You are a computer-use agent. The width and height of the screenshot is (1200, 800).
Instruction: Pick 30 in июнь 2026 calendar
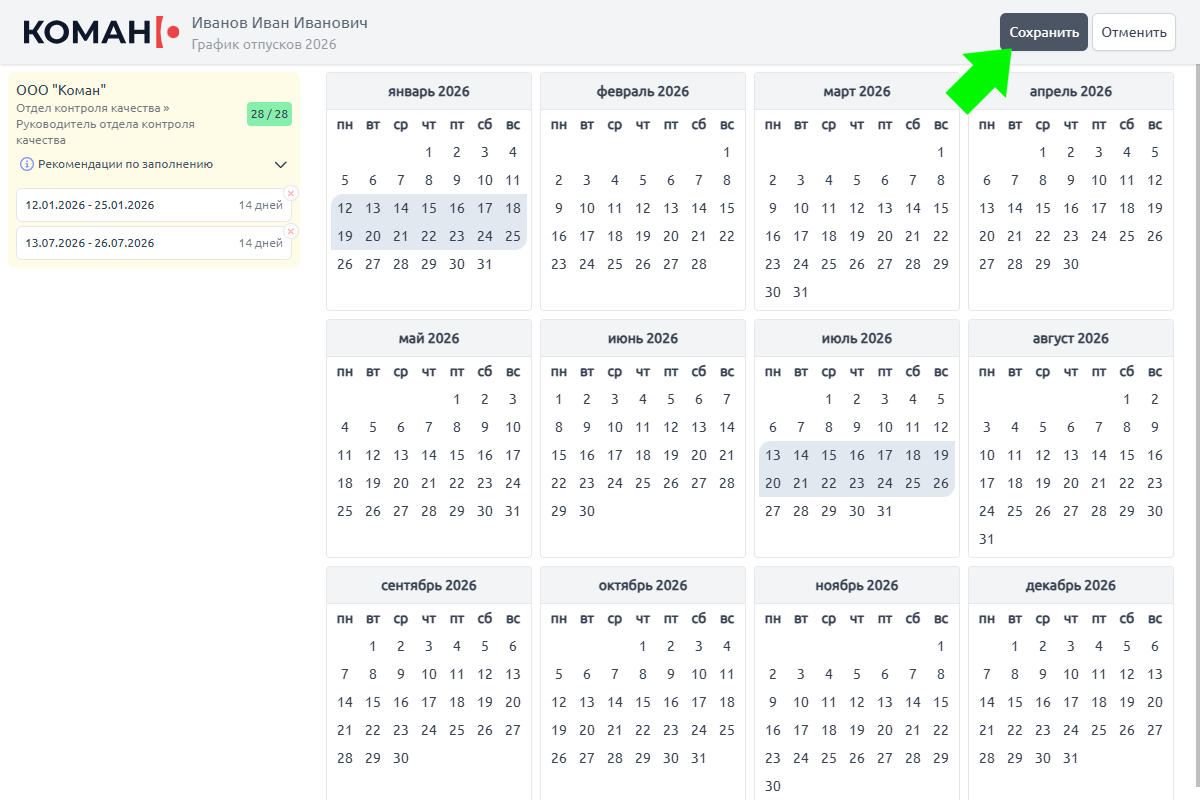(587, 511)
